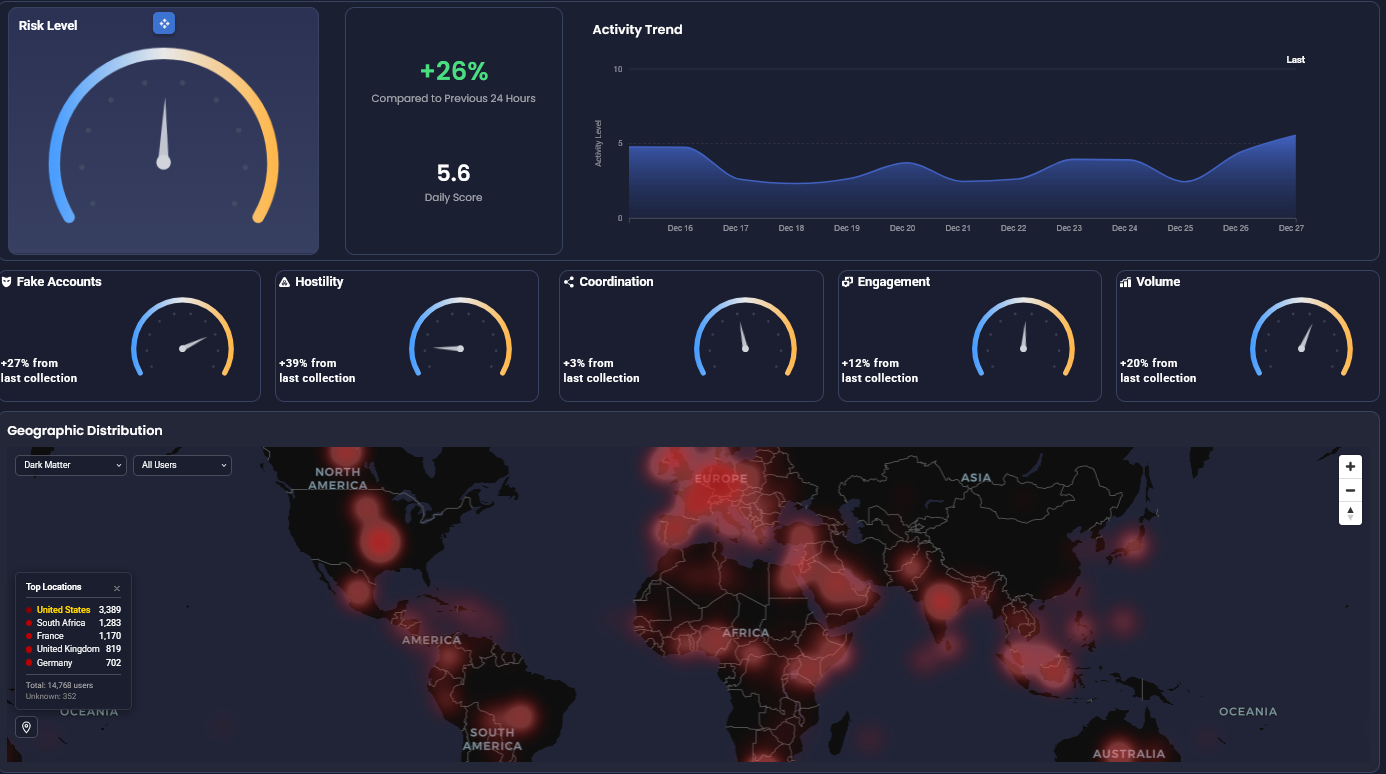This screenshot has height=774, width=1386.
Task: Click the Geographic Distribution heading
Action: coord(85,431)
